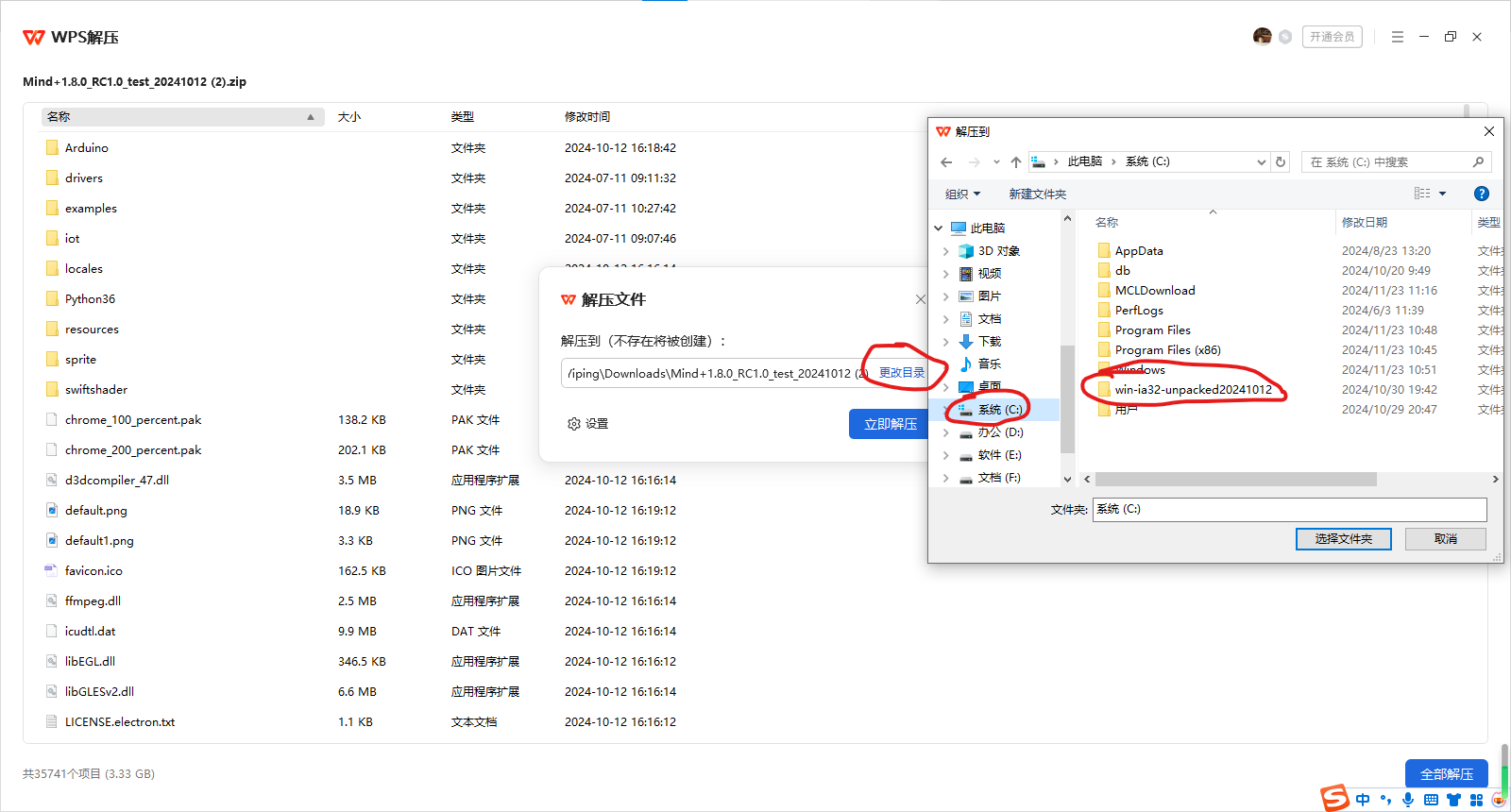Cancel the folder dialog with 取消

tap(1446, 539)
